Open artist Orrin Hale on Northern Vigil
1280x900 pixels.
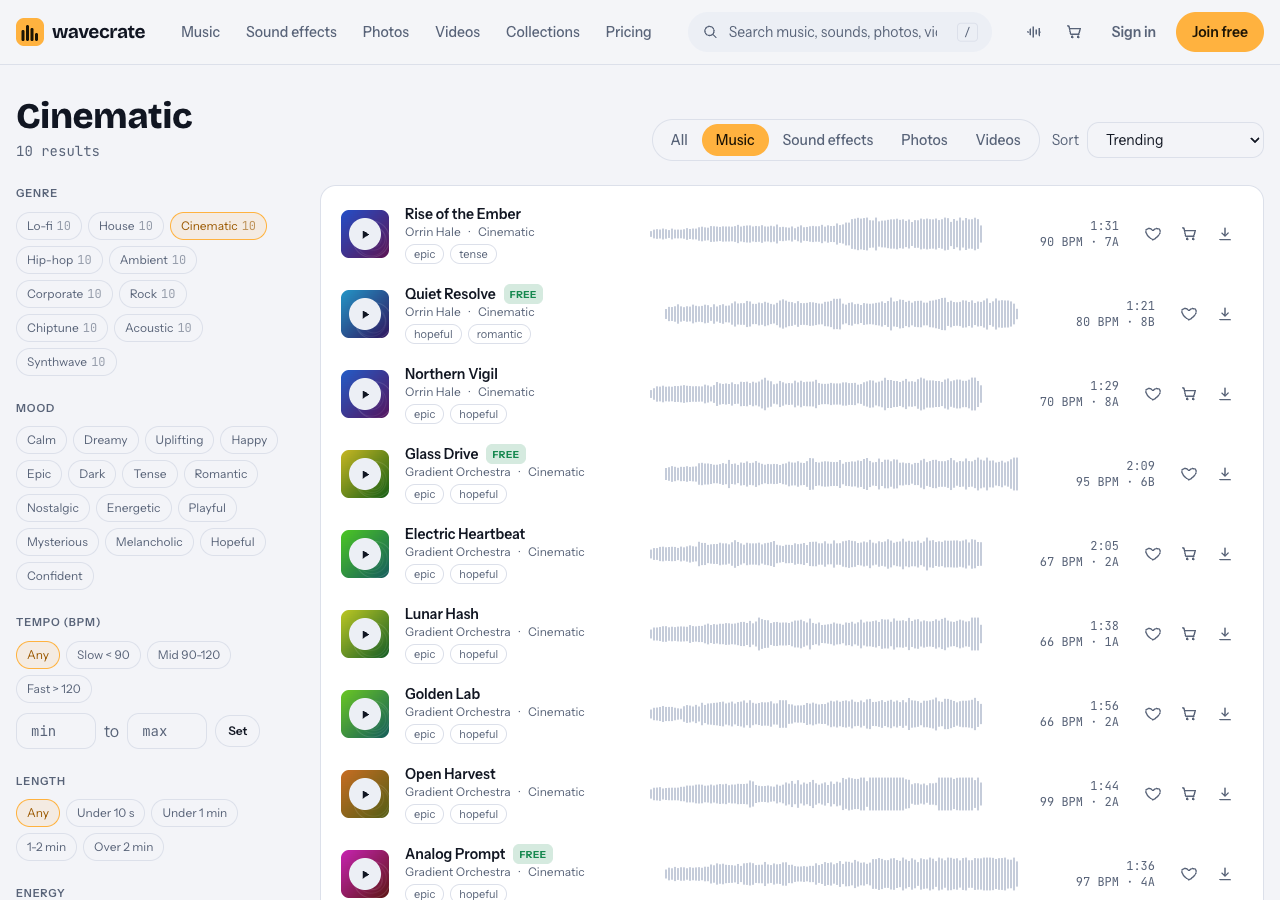coord(433,392)
